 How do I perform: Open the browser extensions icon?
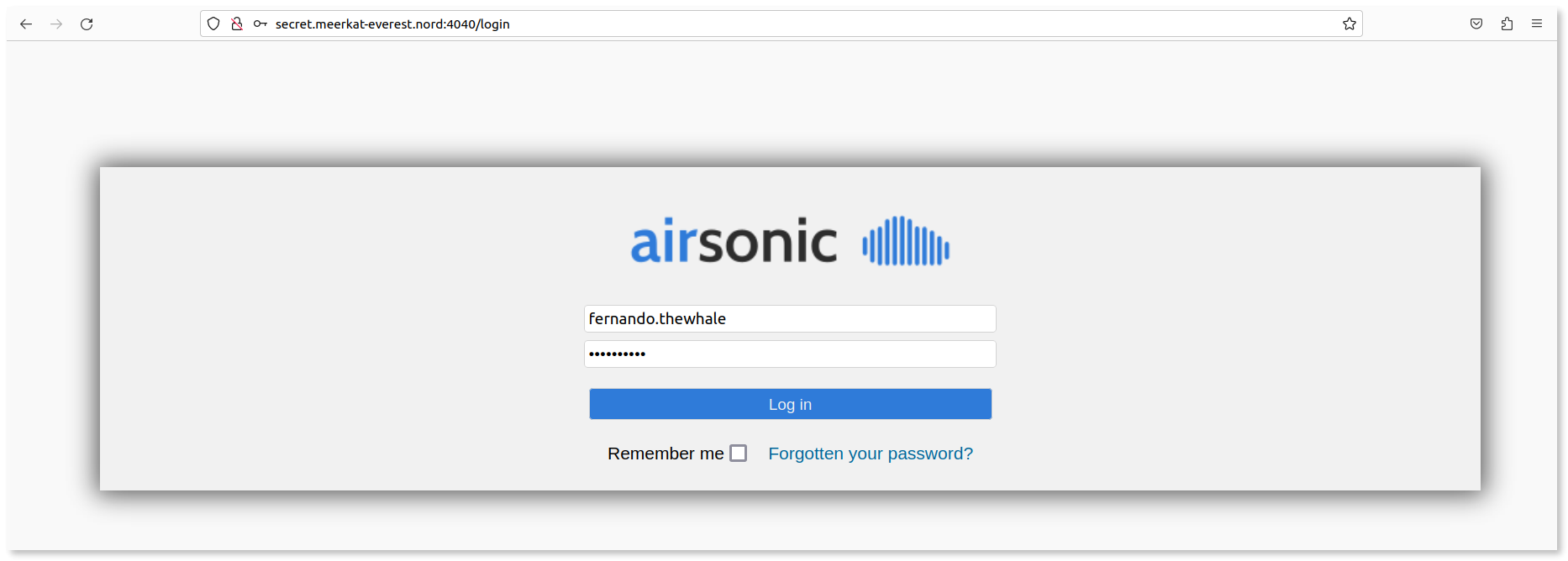tap(1507, 24)
